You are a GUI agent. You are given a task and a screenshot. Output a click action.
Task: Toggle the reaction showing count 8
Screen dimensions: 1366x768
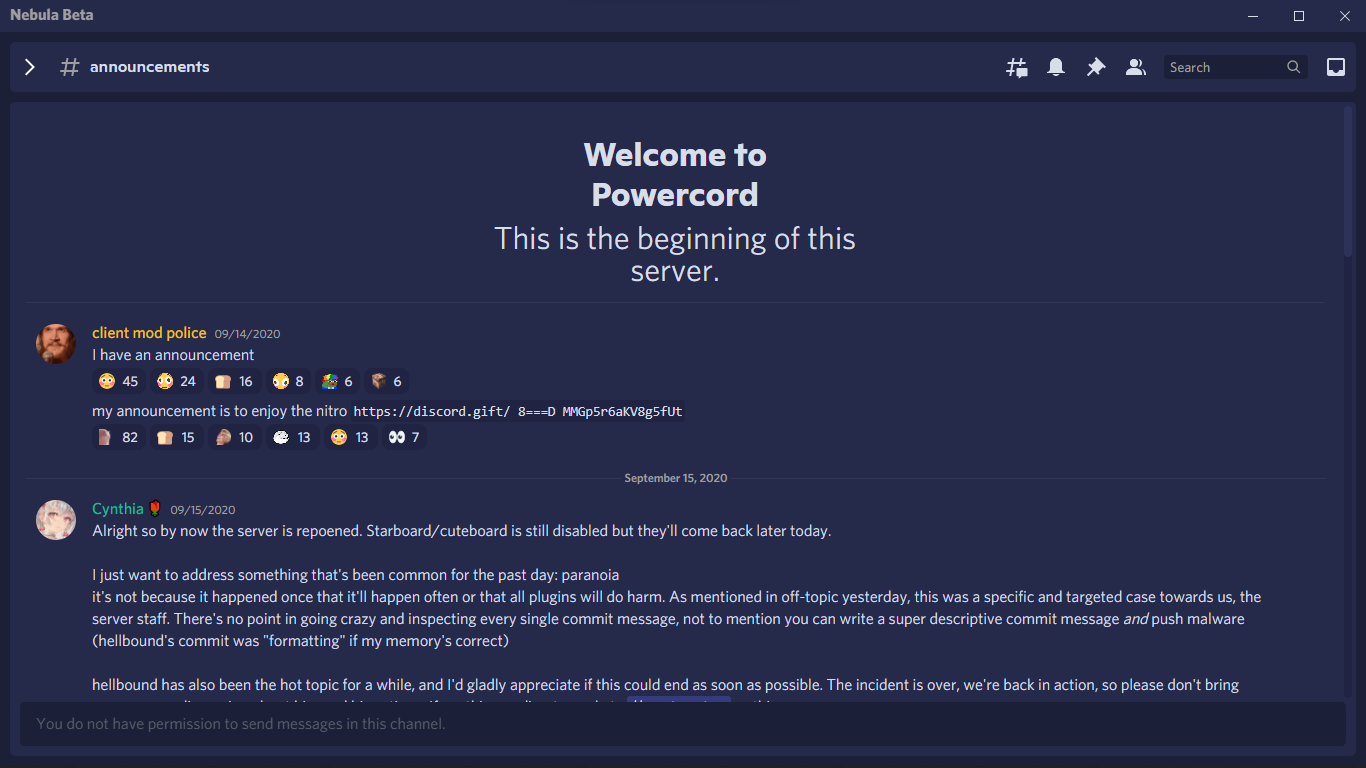[x=288, y=381]
